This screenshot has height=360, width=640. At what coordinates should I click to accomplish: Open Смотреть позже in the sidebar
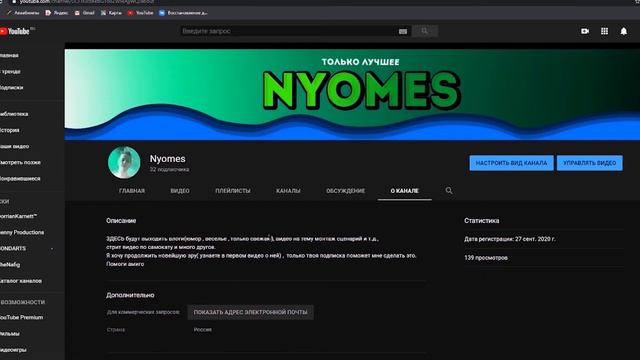click(20, 162)
